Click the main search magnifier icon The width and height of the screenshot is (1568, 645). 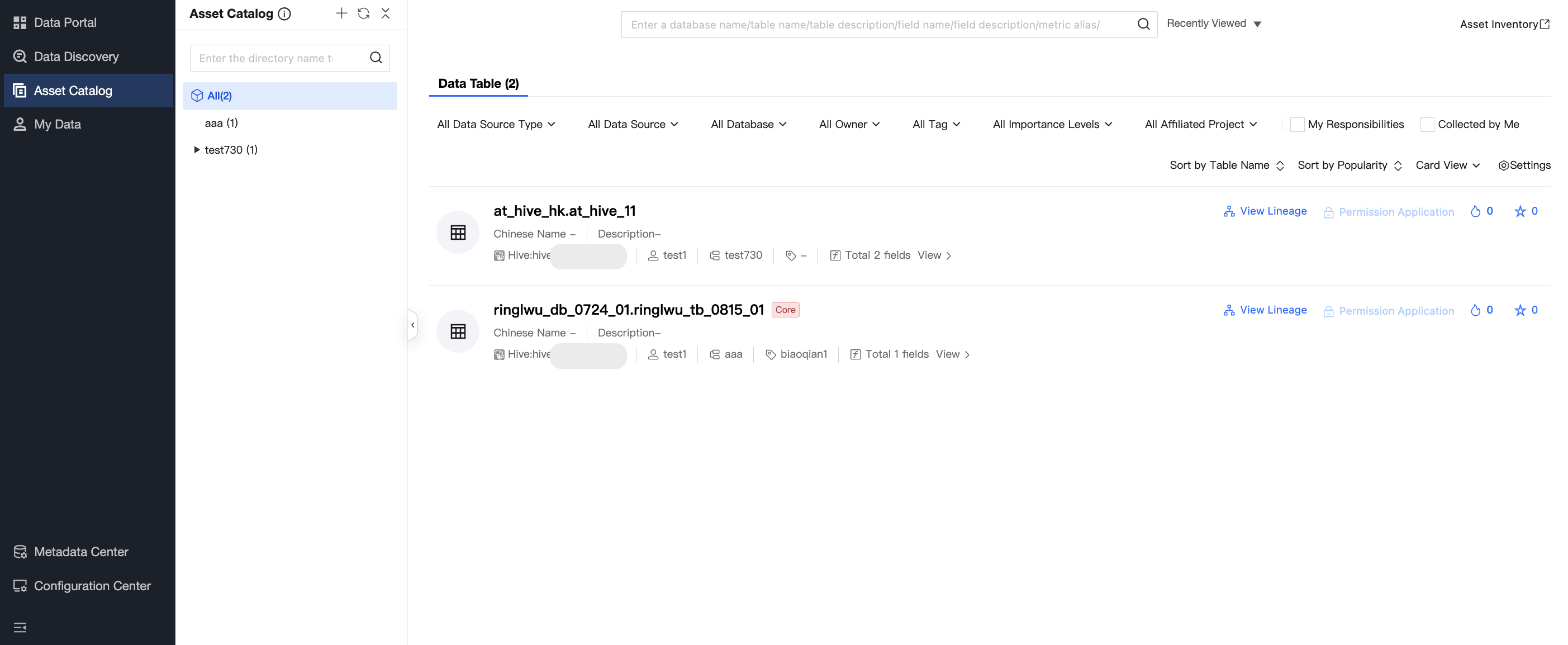[1143, 25]
